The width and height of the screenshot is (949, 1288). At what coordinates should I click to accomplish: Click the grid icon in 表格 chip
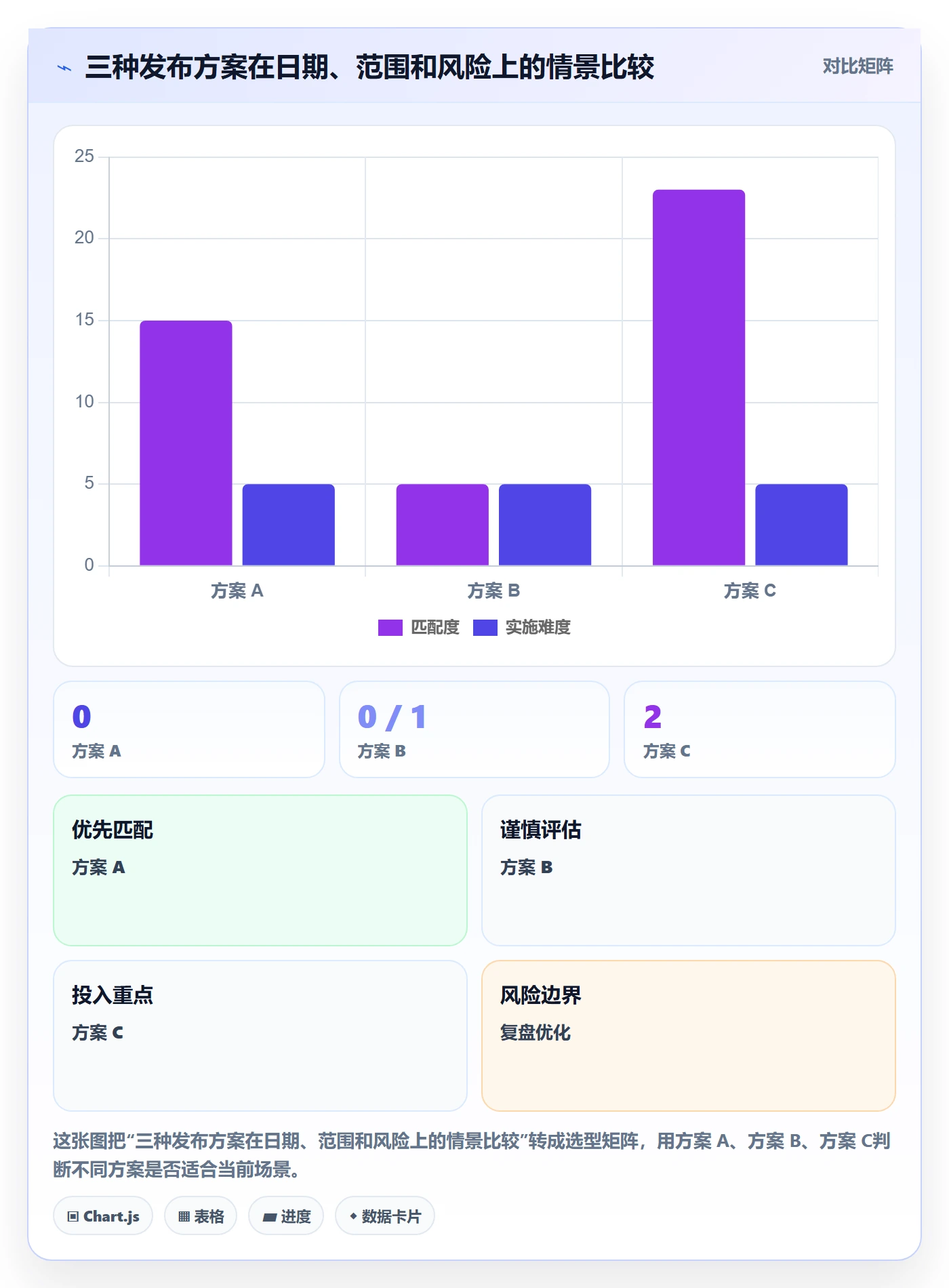(x=184, y=1217)
